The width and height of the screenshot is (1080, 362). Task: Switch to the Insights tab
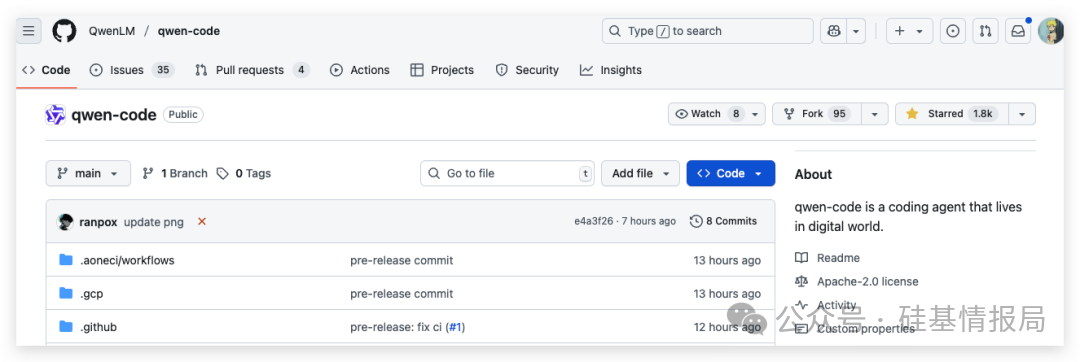[611, 70]
